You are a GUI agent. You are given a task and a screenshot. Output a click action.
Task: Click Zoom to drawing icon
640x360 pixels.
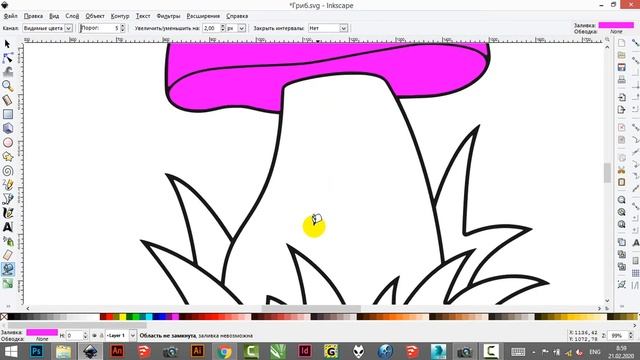pyautogui.click(x=621, y=212)
